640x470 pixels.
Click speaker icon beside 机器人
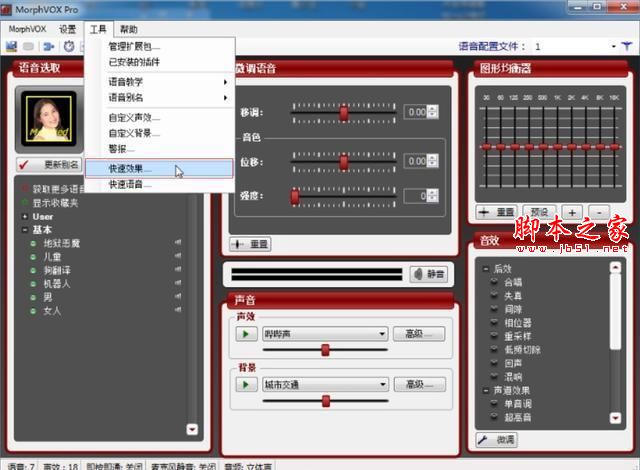coord(178,283)
